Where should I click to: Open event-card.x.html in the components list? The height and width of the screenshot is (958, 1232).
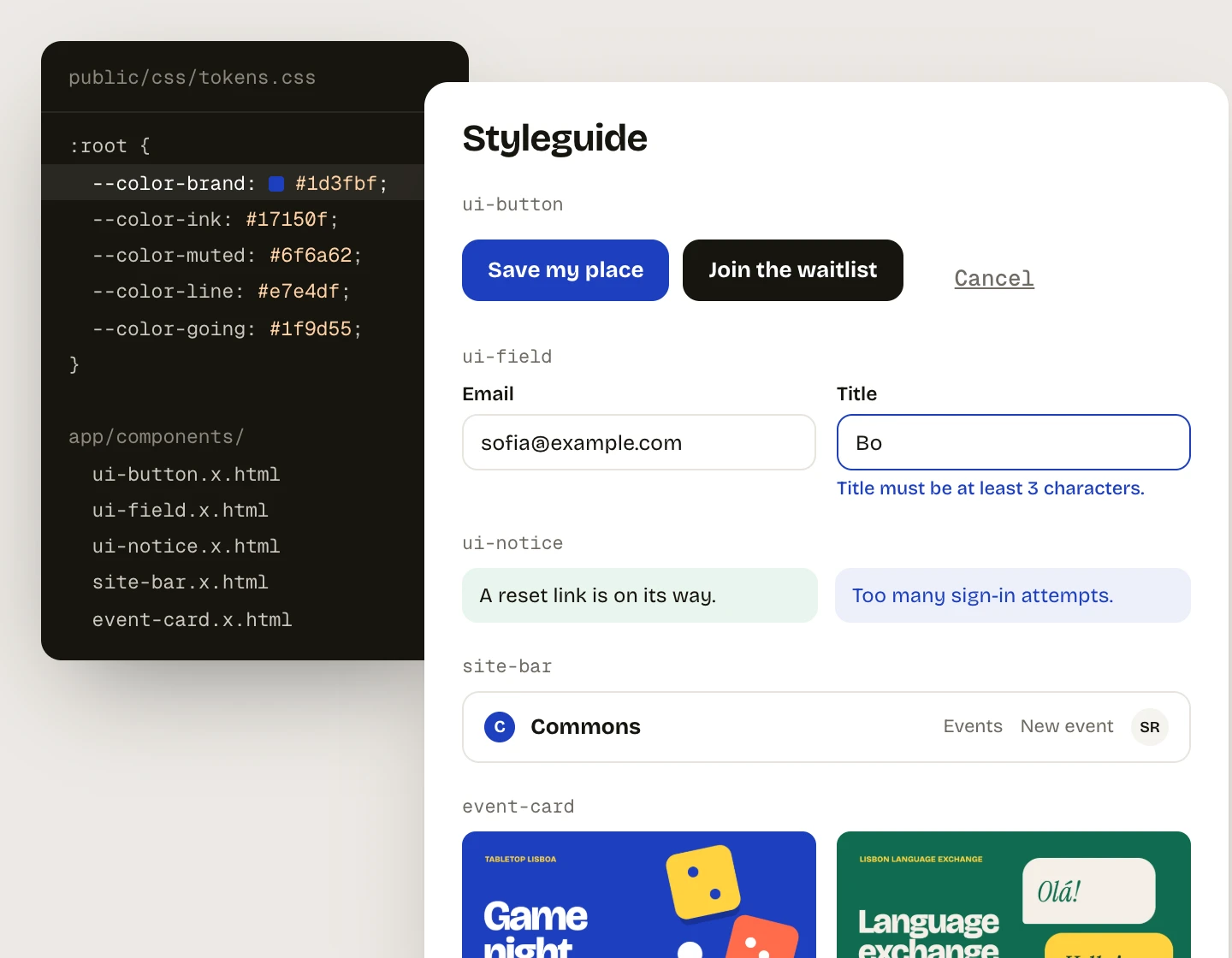[x=192, y=620]
